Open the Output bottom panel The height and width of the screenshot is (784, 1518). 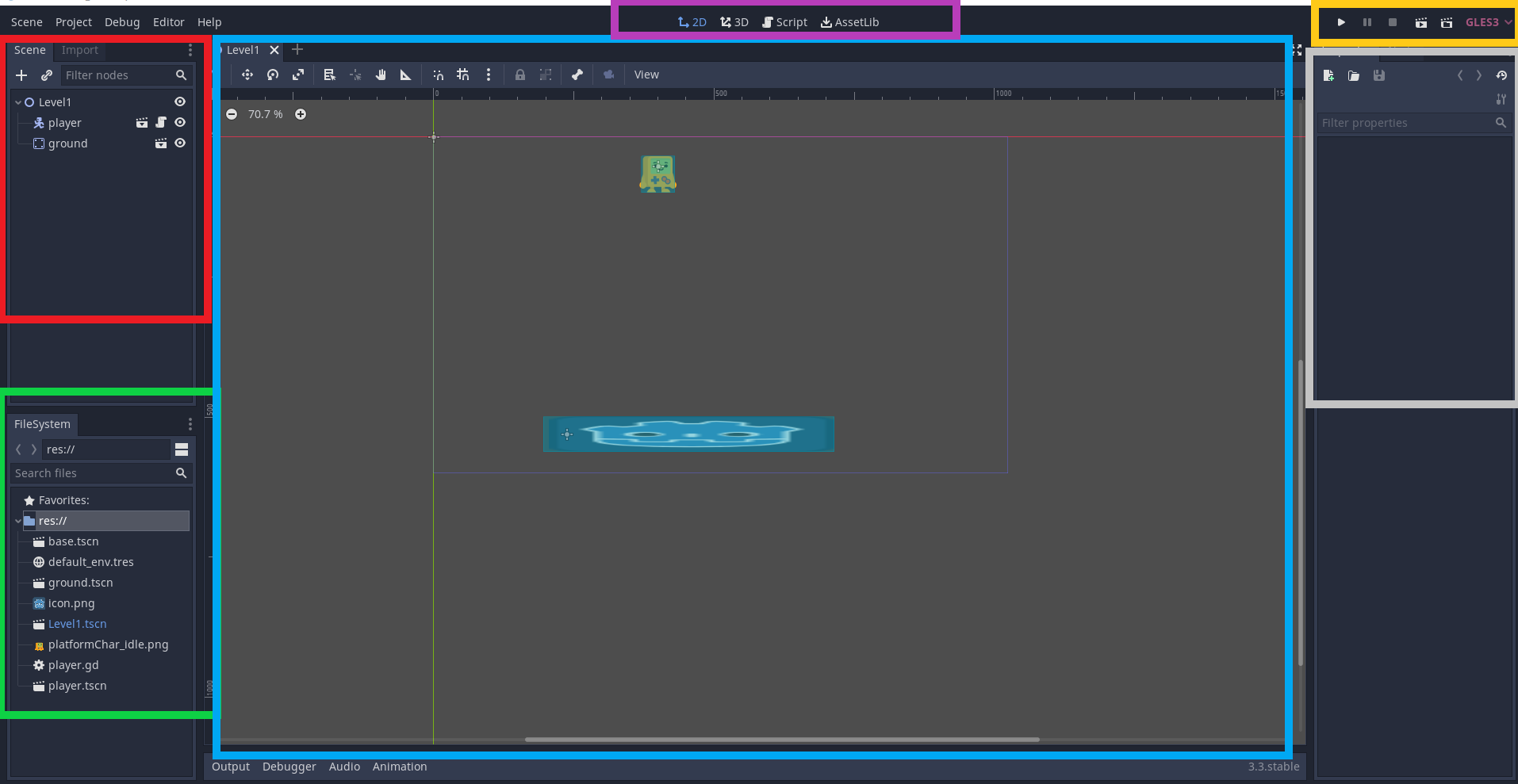[x=231, y=767]
